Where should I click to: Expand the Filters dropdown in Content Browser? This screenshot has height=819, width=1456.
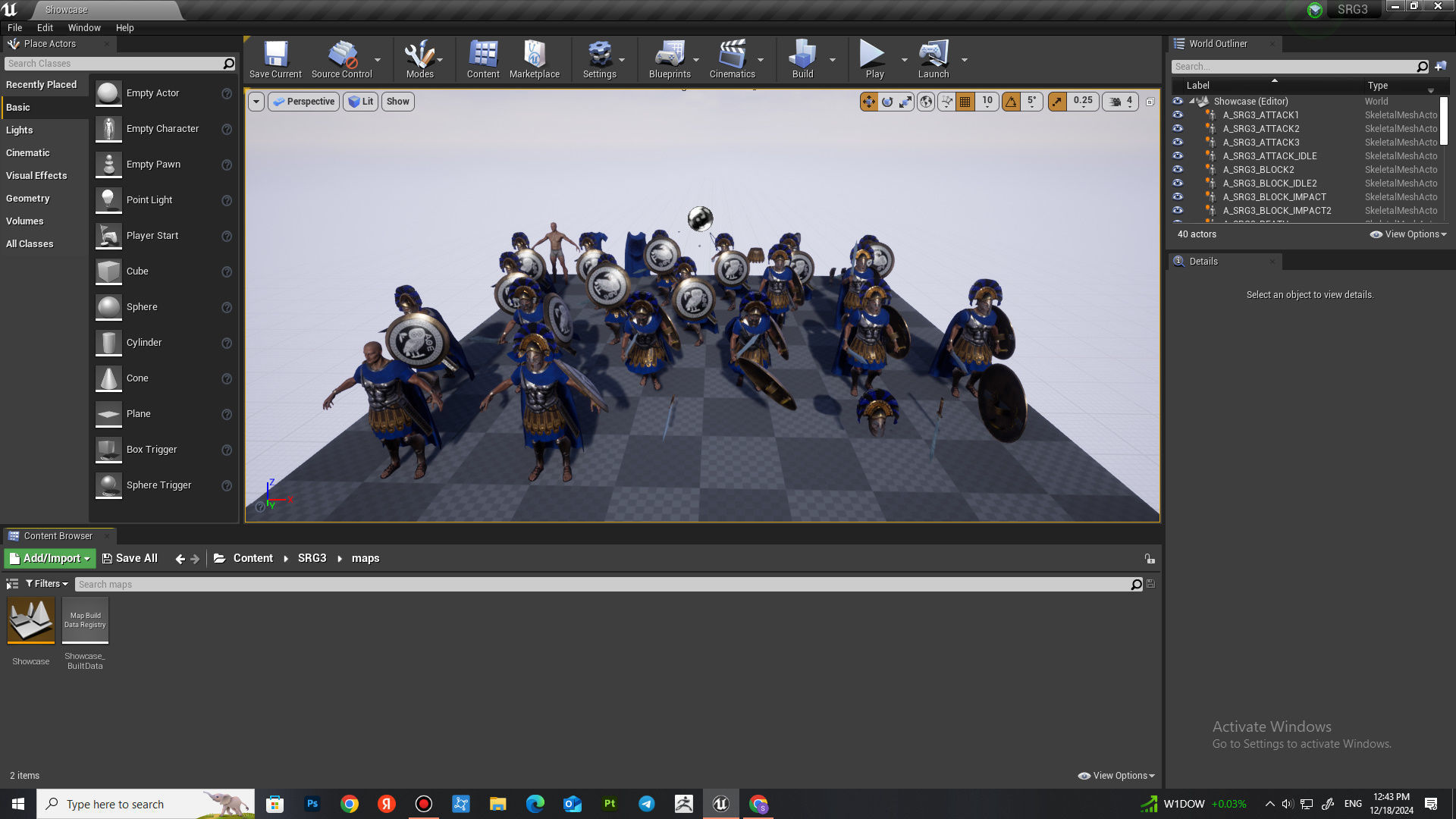(47, 584)
